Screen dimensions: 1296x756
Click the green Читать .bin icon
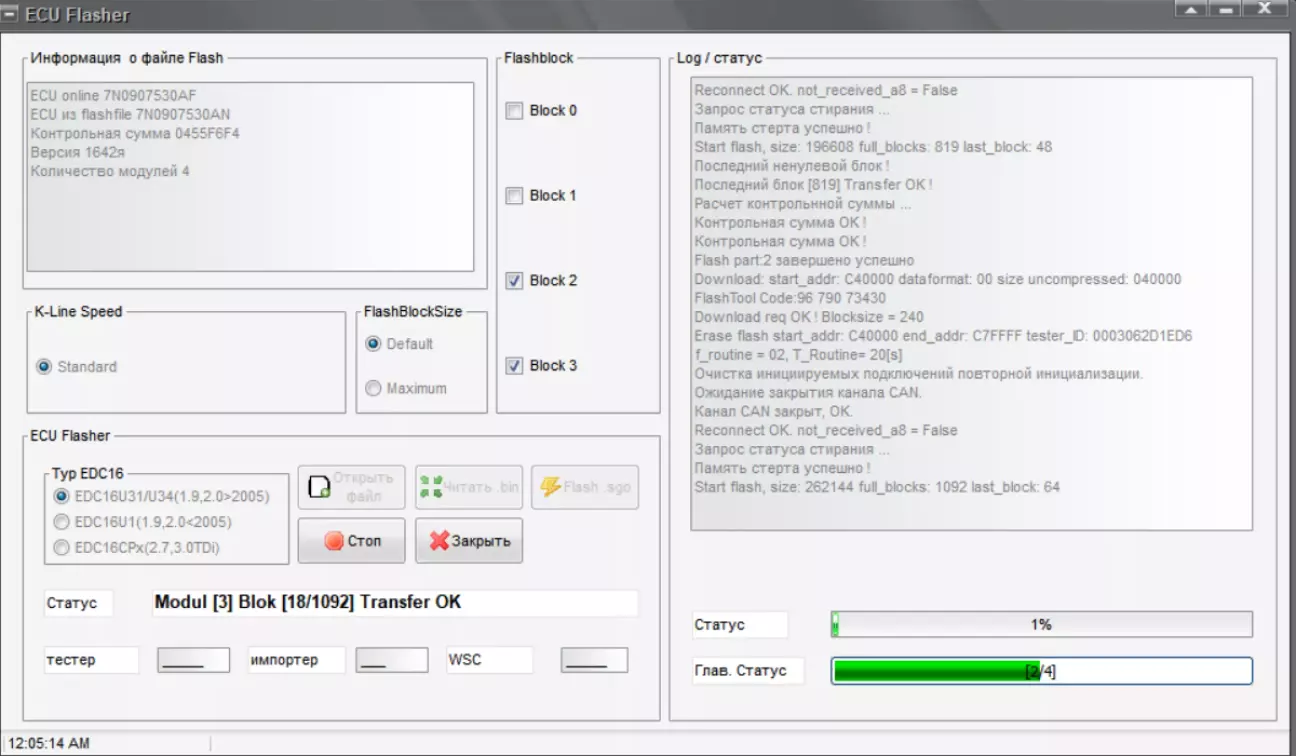tap(432, 487)
